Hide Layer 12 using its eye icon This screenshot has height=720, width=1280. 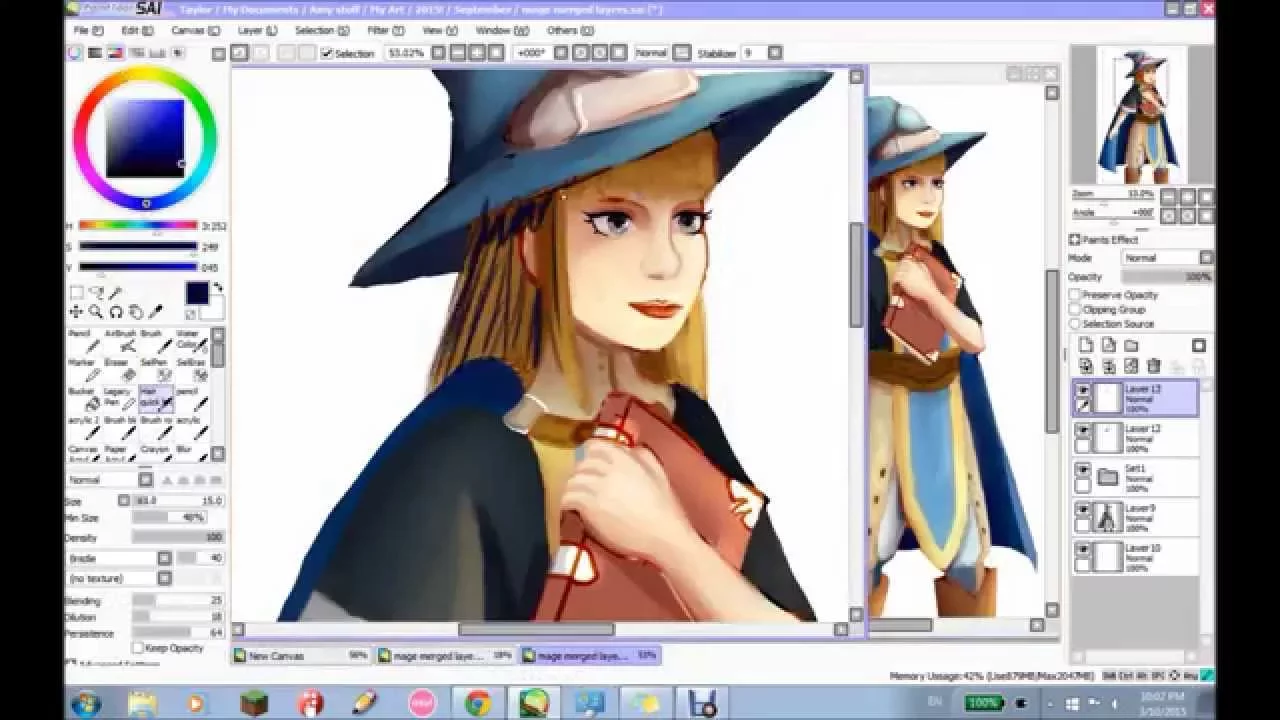point(1082,430)
